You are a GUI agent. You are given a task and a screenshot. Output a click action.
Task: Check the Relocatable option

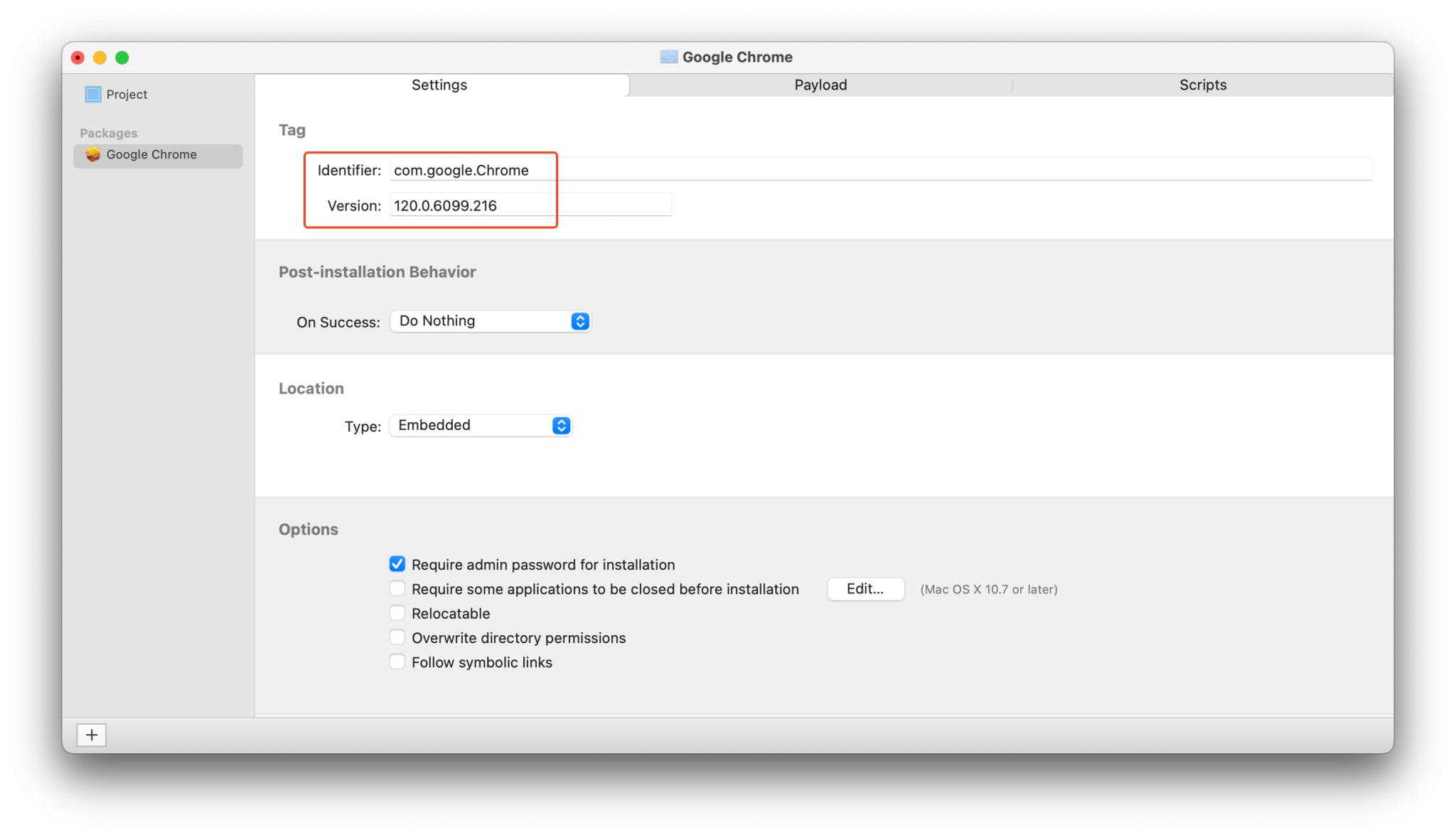[397, 613]
